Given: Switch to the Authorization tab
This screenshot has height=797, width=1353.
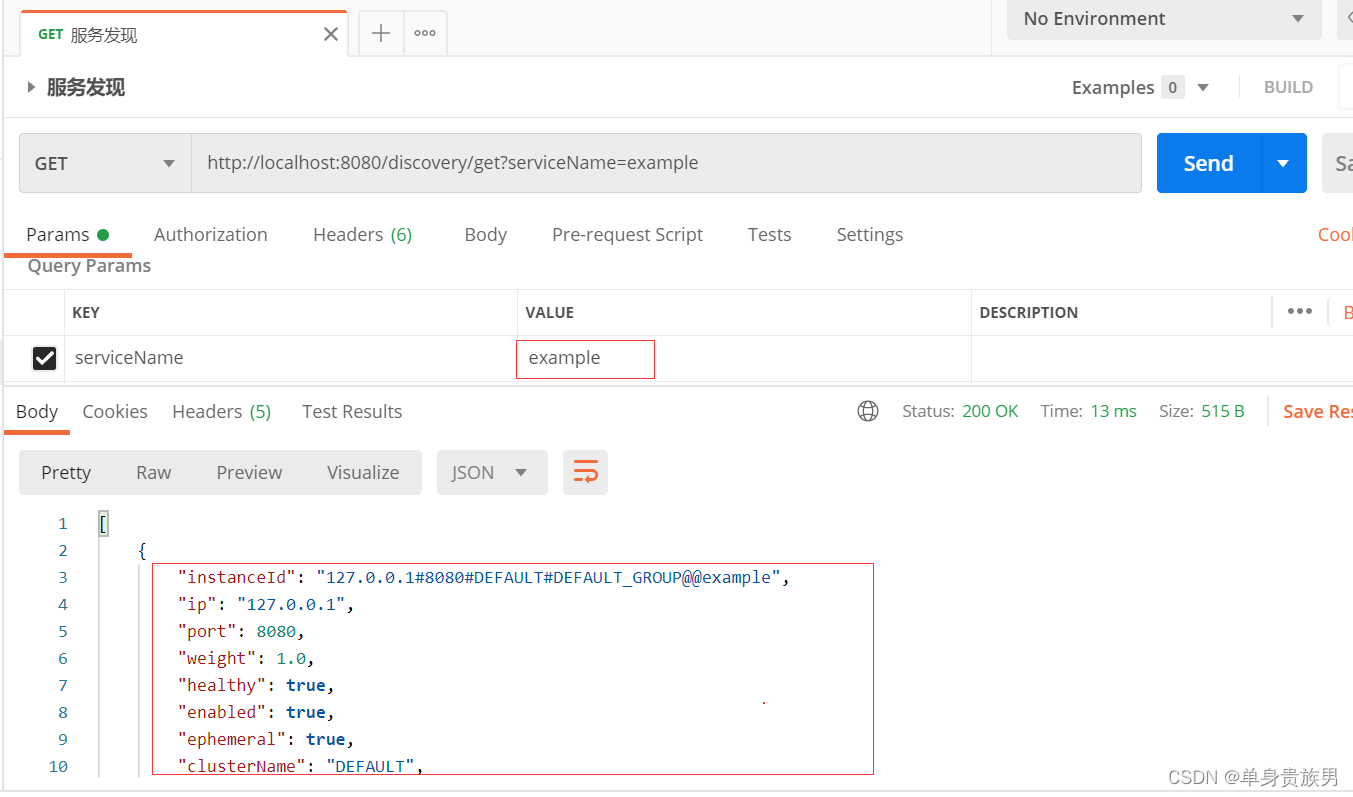Looking at the screenshot, I should 211,235.
